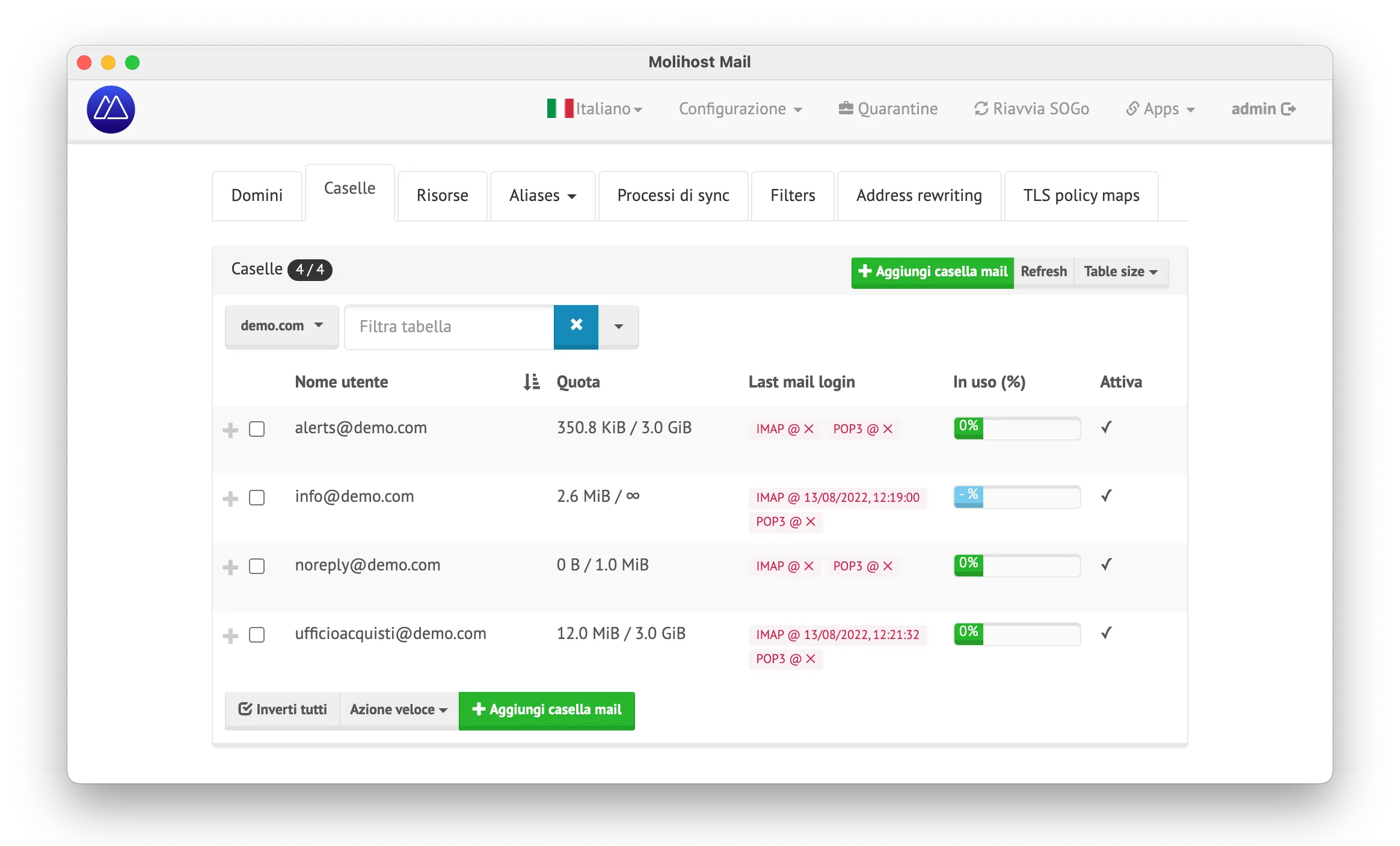The height and width of the screenshot is (846, 1400).
Task: Clear the table filter with X button
Action: [x=576, y=326]
